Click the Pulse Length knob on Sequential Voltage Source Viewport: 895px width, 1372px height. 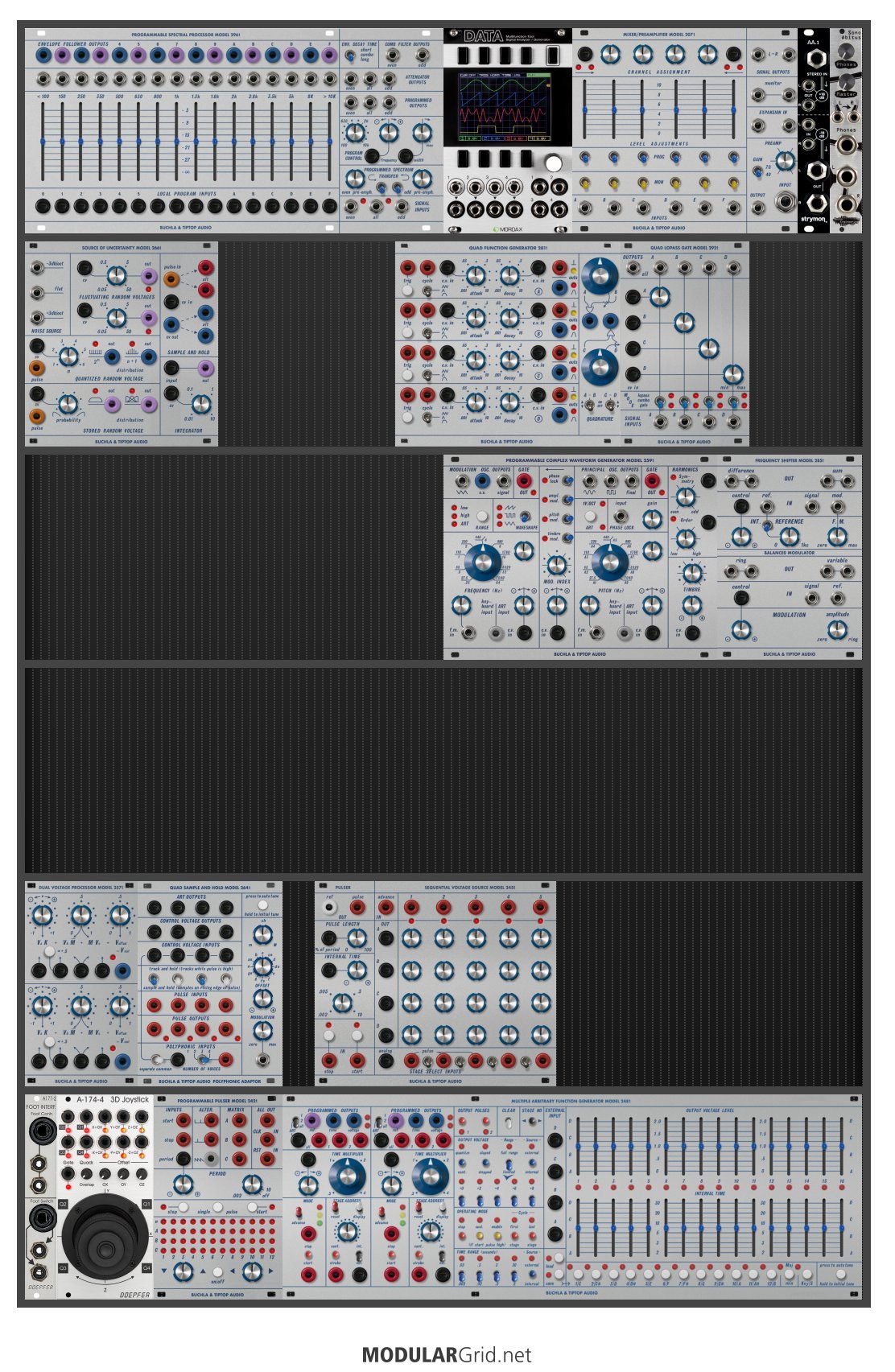pos(357,937)
